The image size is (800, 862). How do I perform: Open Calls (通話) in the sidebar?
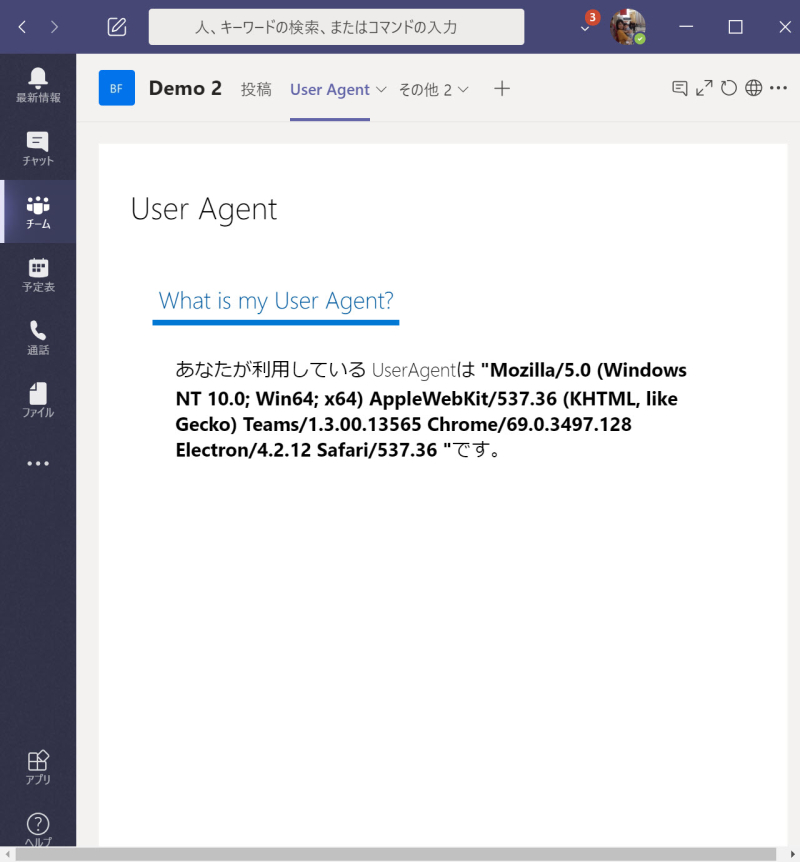click(38, 338)
